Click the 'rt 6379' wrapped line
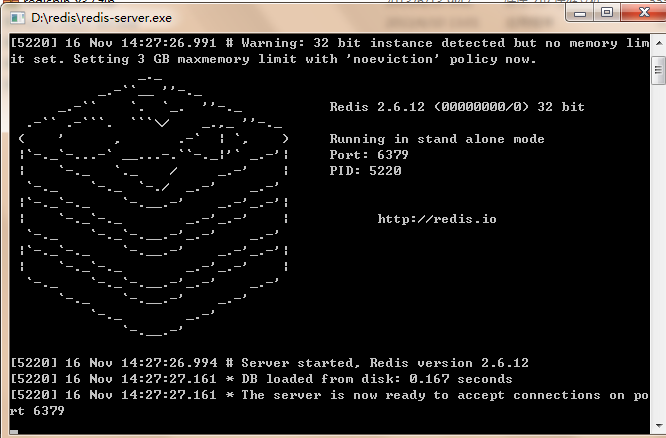 click(x=37, y=411)
